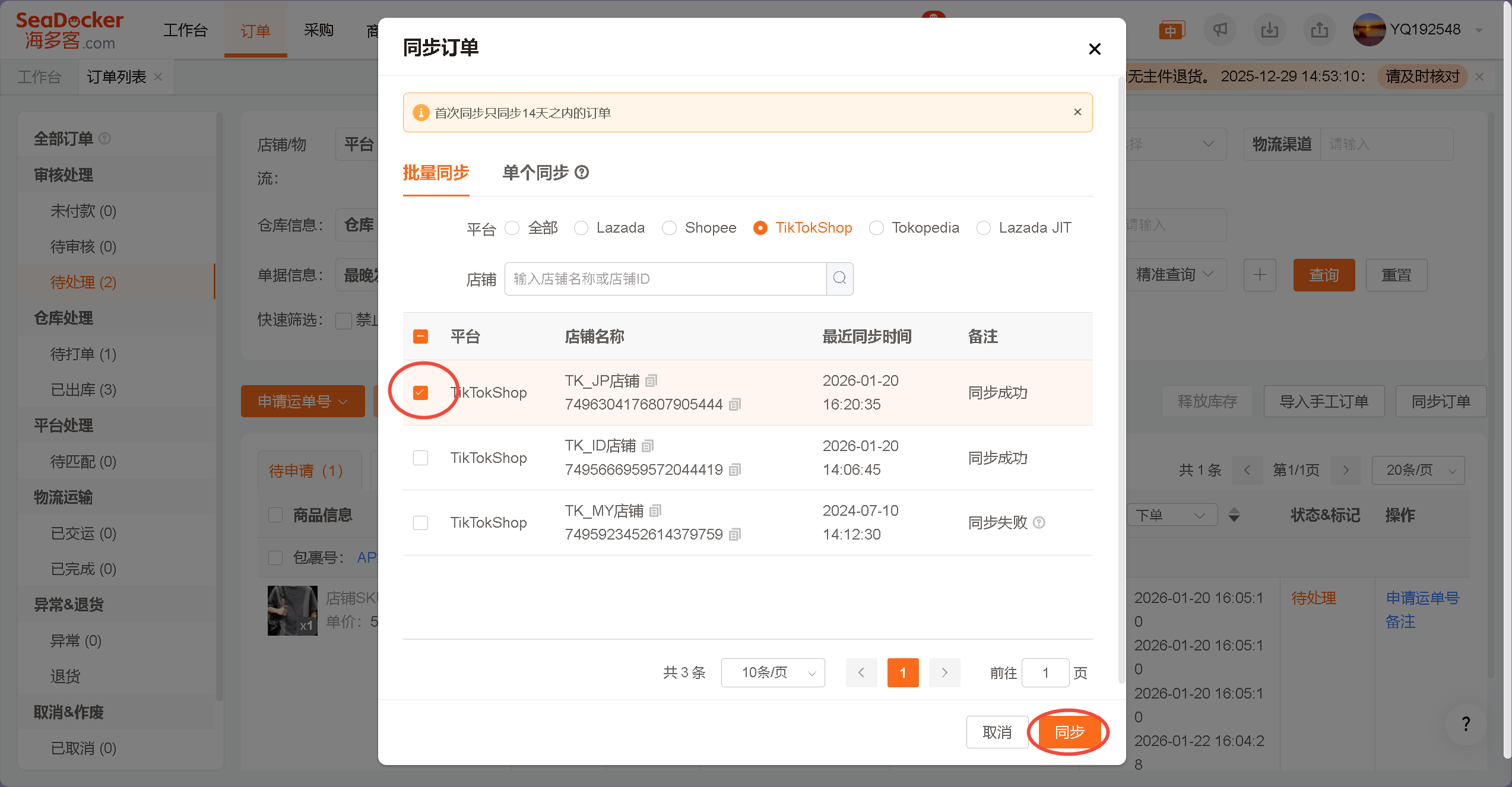Open the 10条/页 page size dropdown
The image size is (1512, 787).
[772, 672]
